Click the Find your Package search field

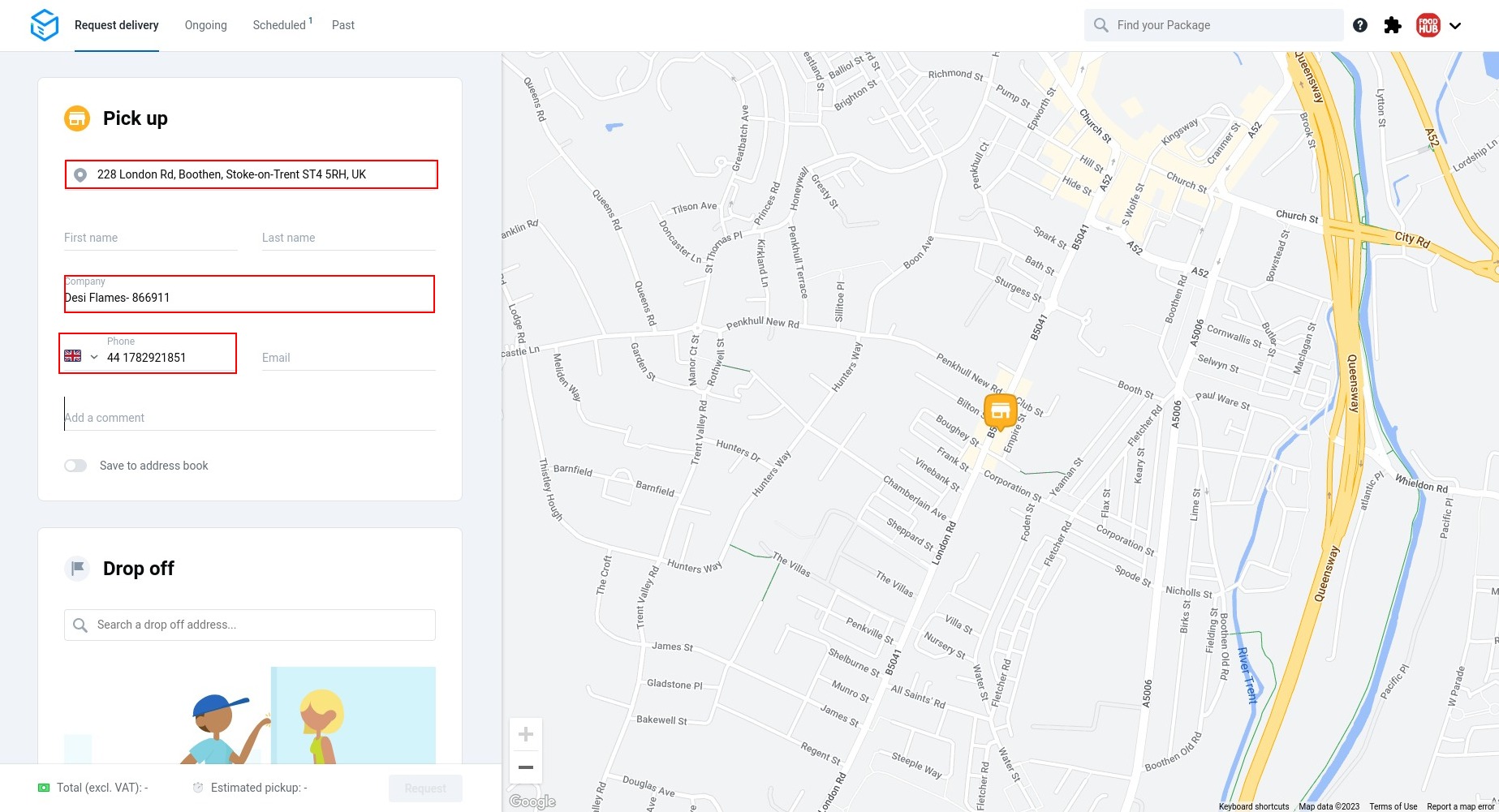point(1213,25)
